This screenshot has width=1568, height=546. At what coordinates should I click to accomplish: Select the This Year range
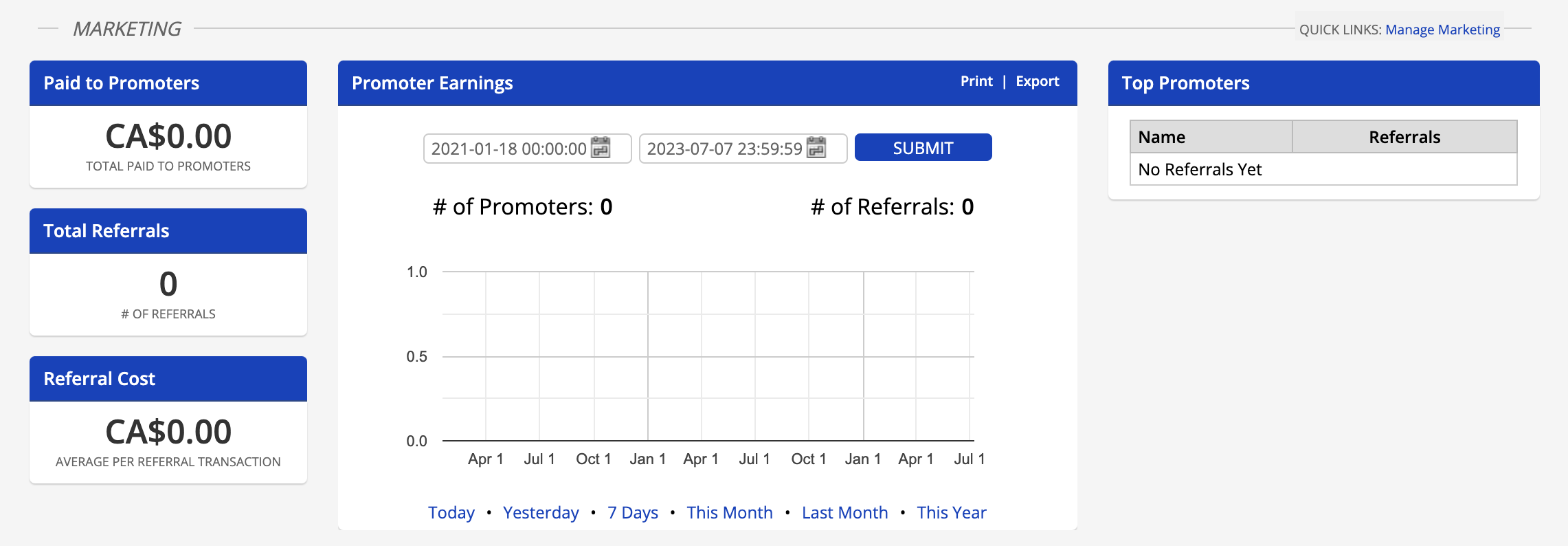coord(952,512)
